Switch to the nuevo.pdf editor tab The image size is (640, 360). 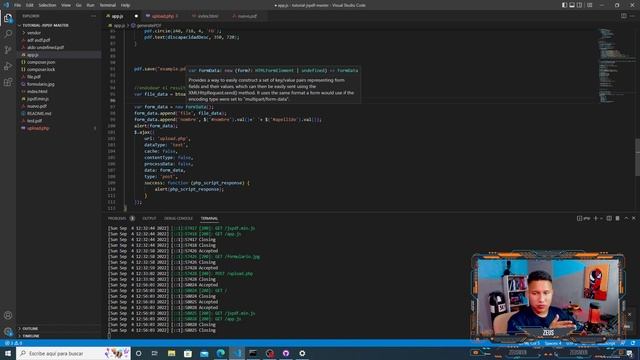click(x=246, y=16)
